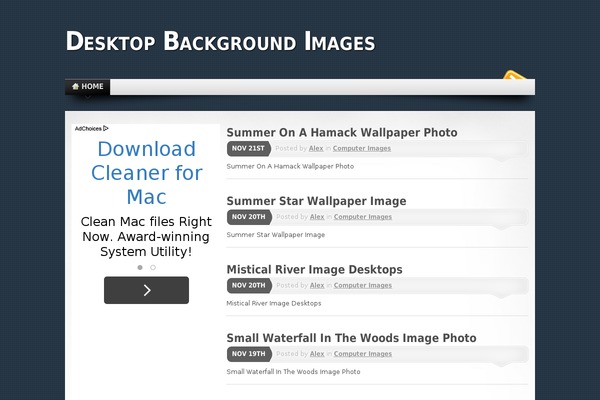Viewport: 600px width, 400px height.
Task: Click excerpt text 'Summer On A Hamack Wallpaper Photo'
Action: click(290, 167)
